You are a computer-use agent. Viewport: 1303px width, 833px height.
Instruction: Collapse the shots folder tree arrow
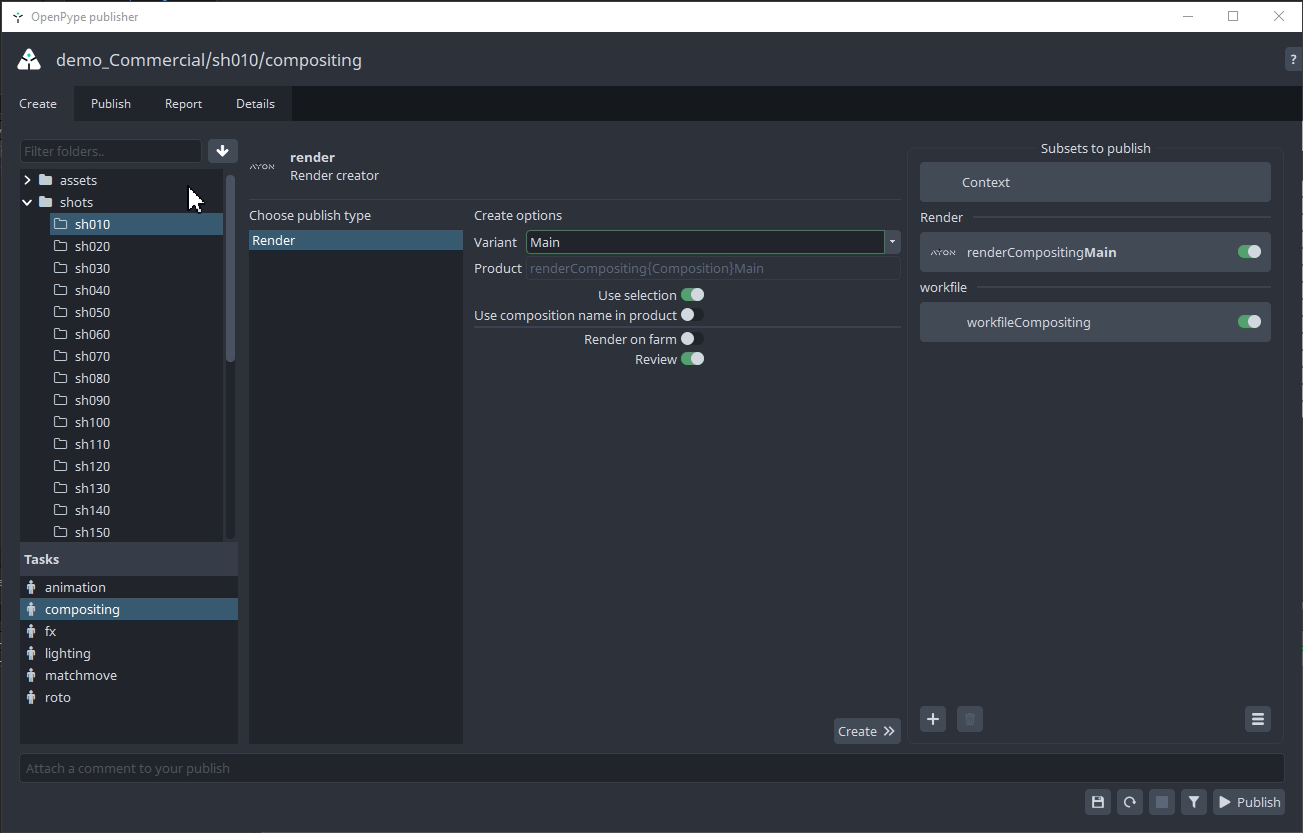click(27, 202)
